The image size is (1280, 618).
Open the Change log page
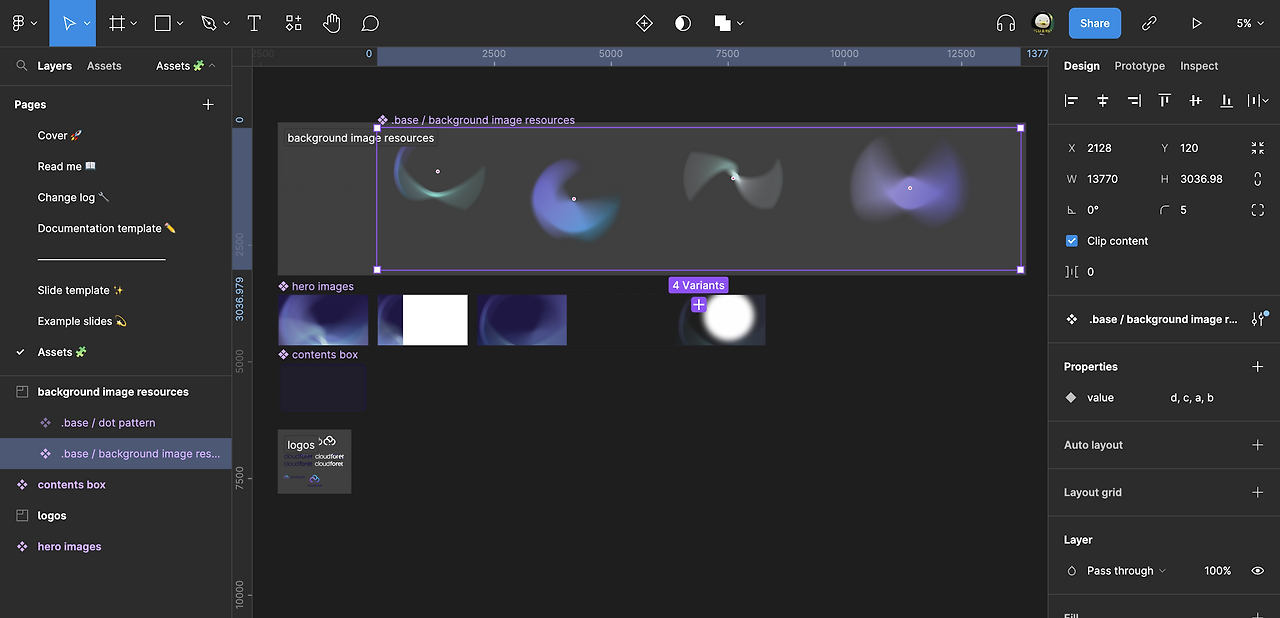click(x=73, y=198)
